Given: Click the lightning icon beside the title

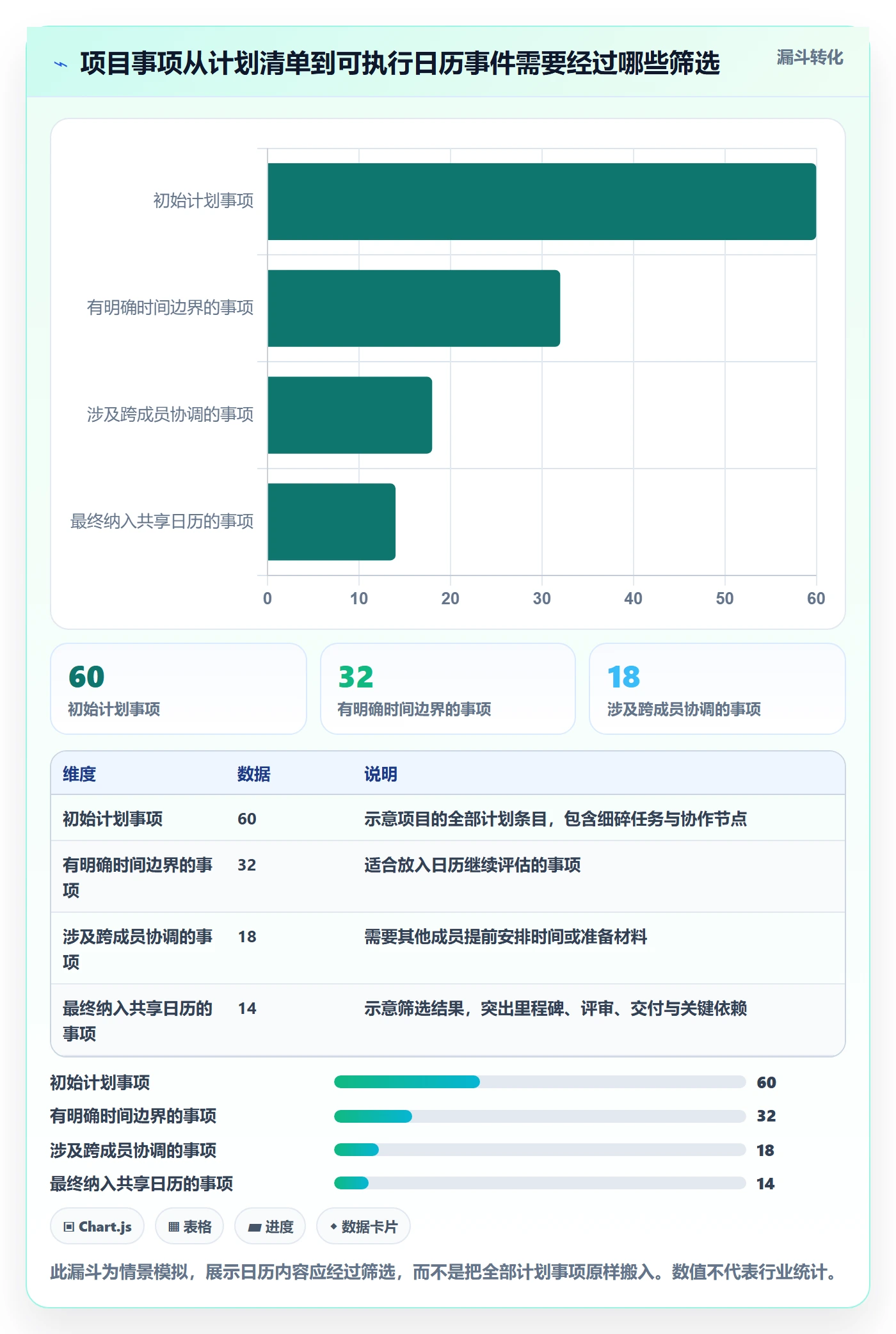Looking at the screenshot, I should click(61, 64).
